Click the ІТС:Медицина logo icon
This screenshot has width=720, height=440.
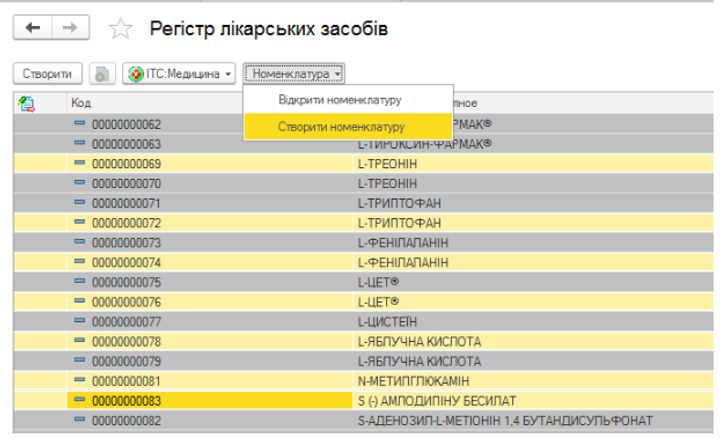135,74
